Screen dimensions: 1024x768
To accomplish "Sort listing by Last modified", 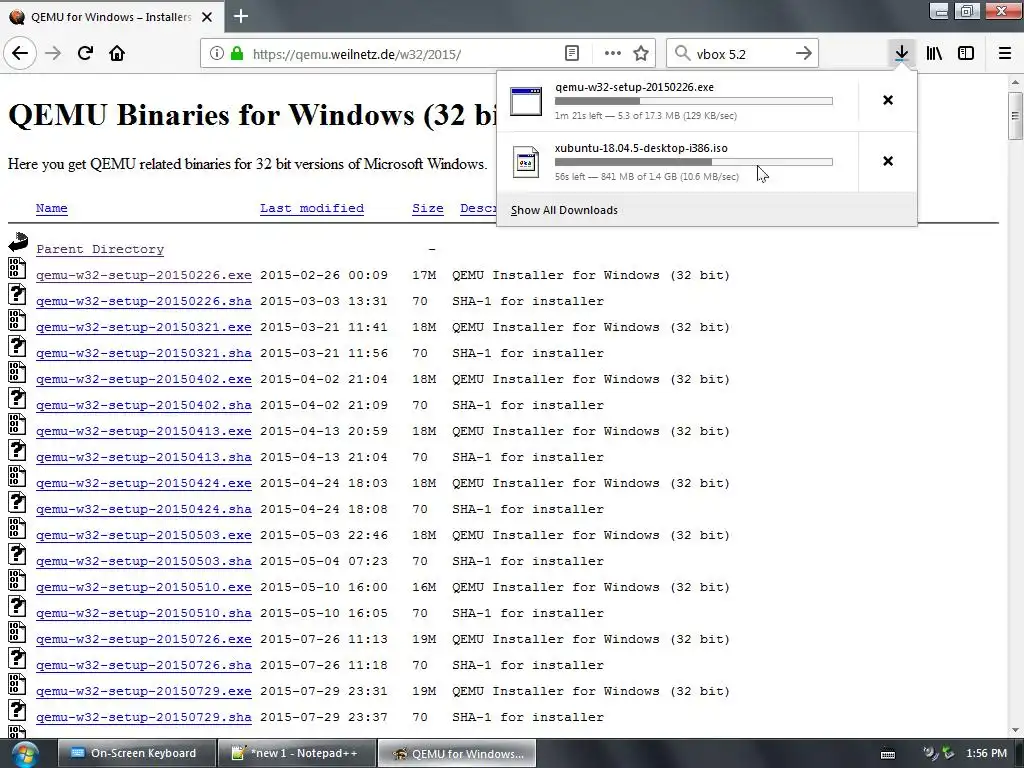I will click(x=312, y=208).
